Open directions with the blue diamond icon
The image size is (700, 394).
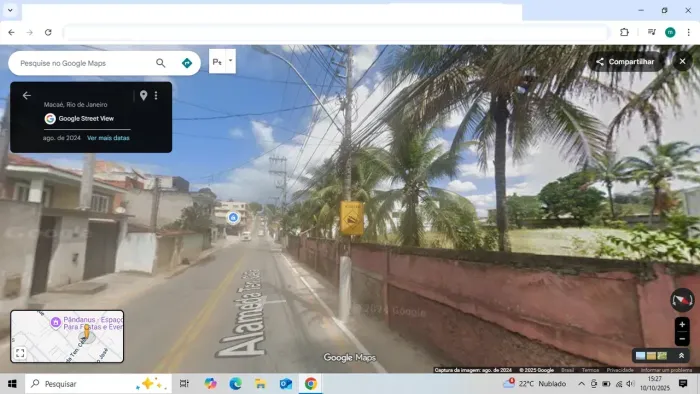click(x=187, y=63)
